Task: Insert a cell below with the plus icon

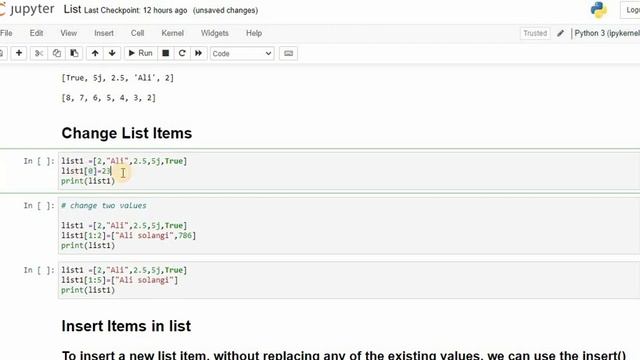Action: point(19,53)
